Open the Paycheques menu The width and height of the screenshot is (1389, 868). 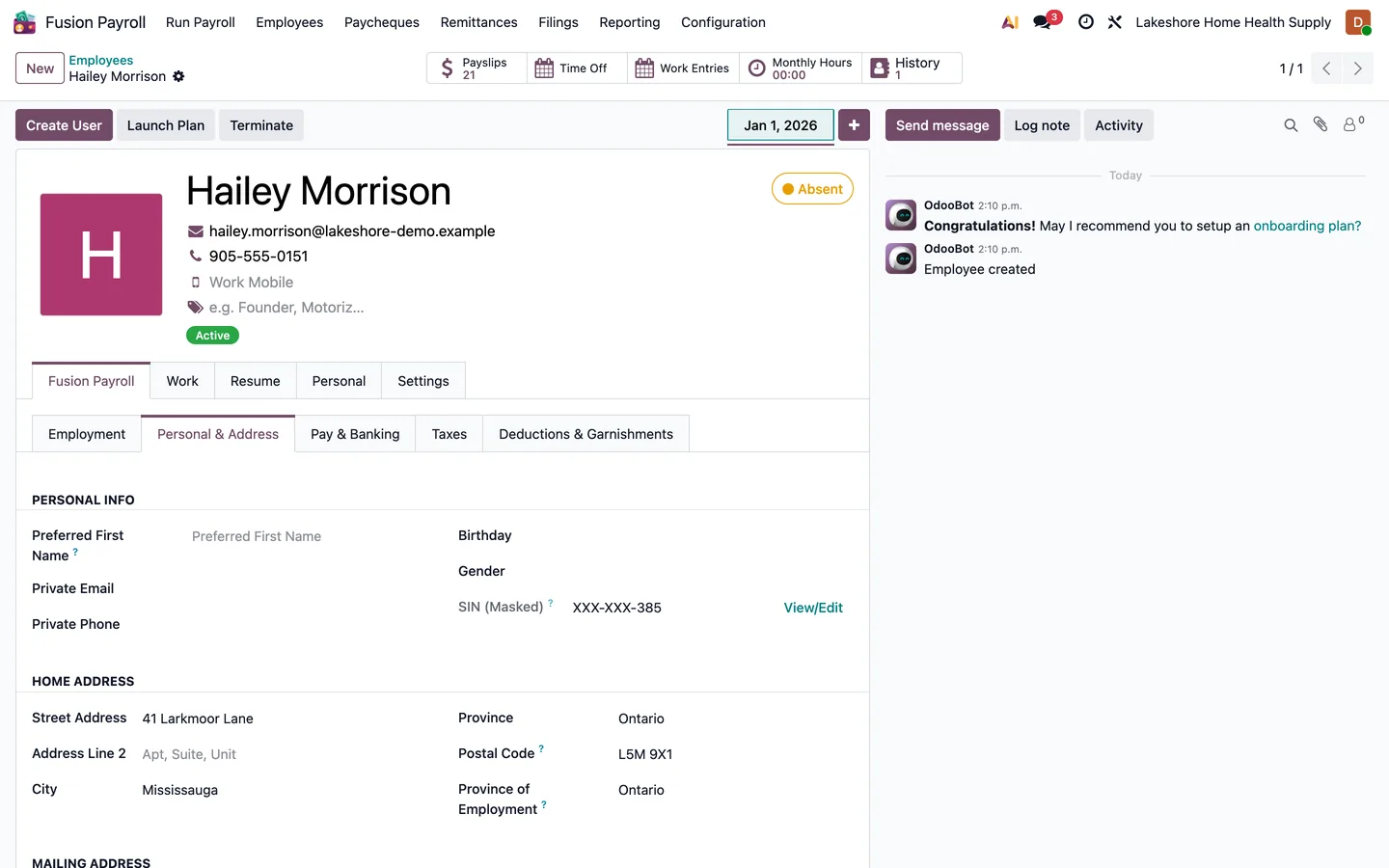click(382, 22)
